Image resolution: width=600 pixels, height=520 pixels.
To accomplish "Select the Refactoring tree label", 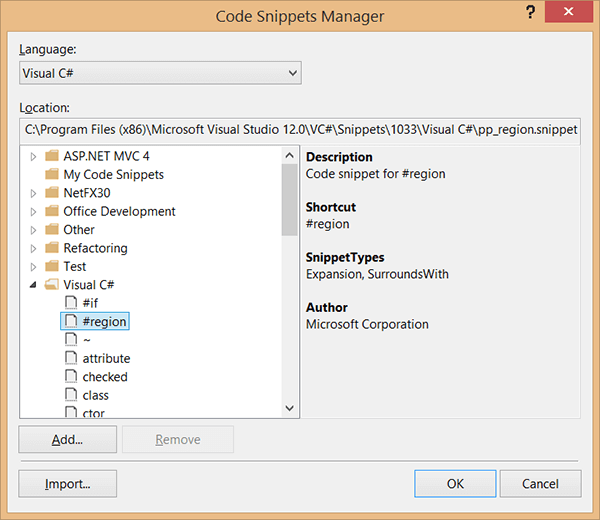I will pos(96,248).
